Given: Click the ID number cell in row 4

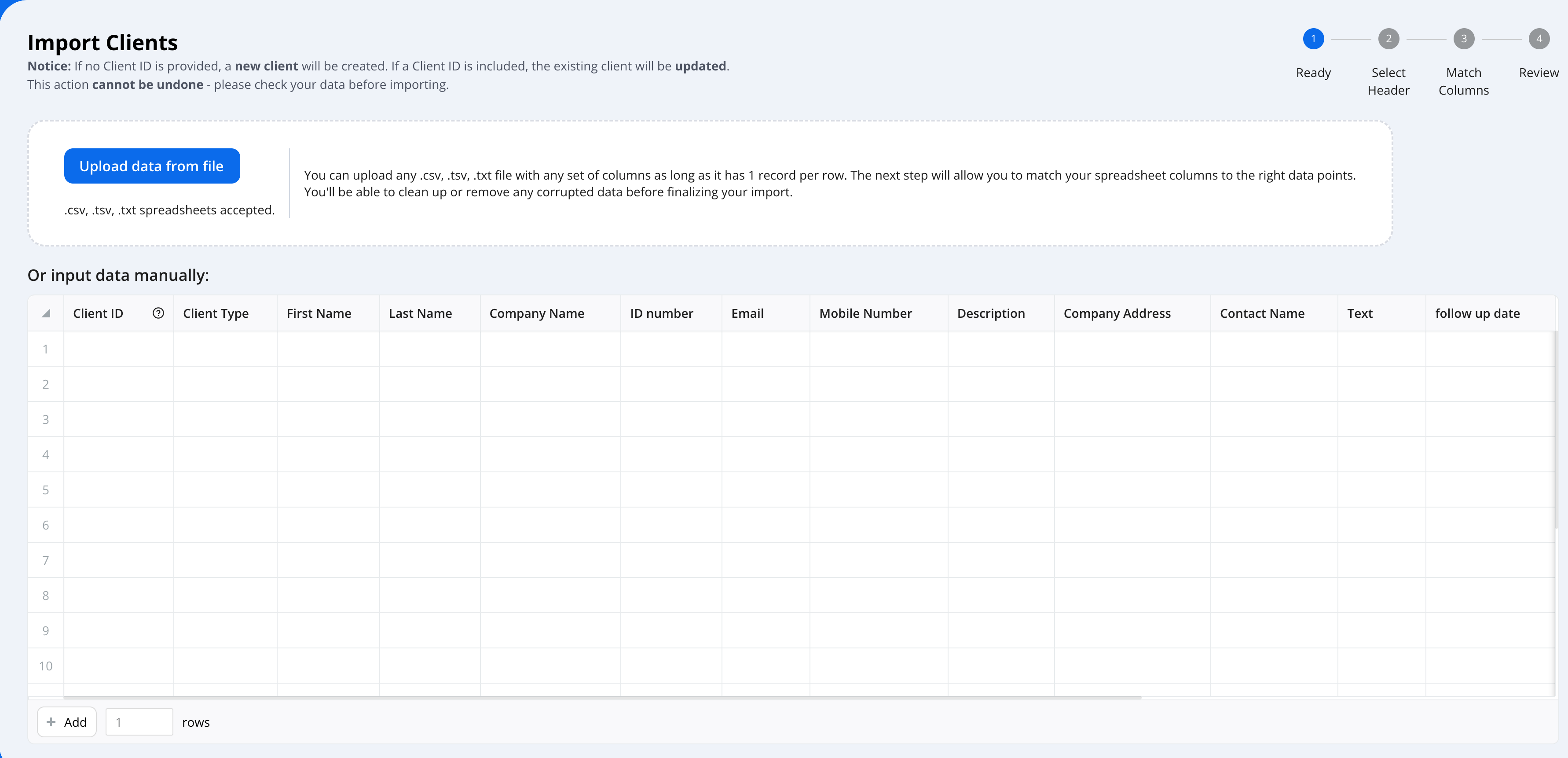Looking at the screenshot, I should pos(671,455).
